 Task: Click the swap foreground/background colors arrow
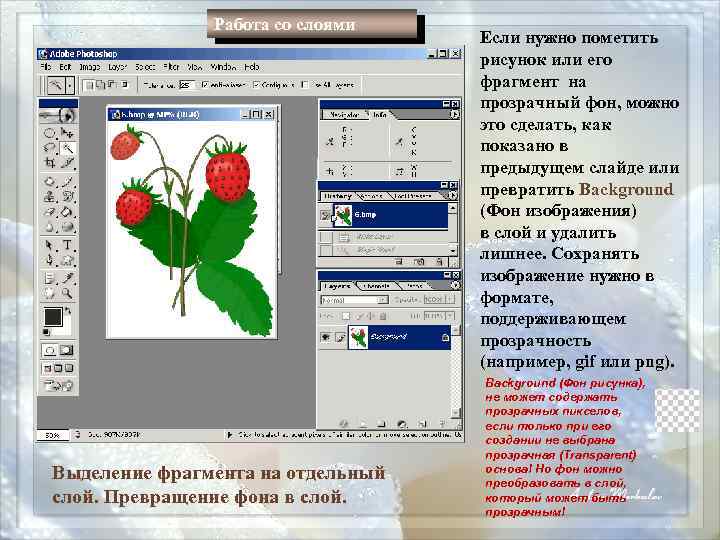coord(68,311)
